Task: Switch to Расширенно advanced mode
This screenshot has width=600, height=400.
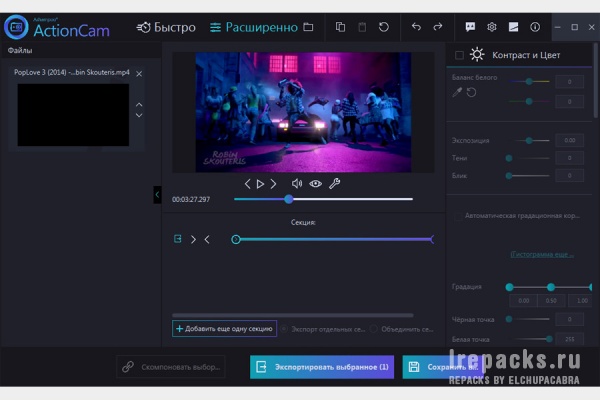Action: click(254, 27)
